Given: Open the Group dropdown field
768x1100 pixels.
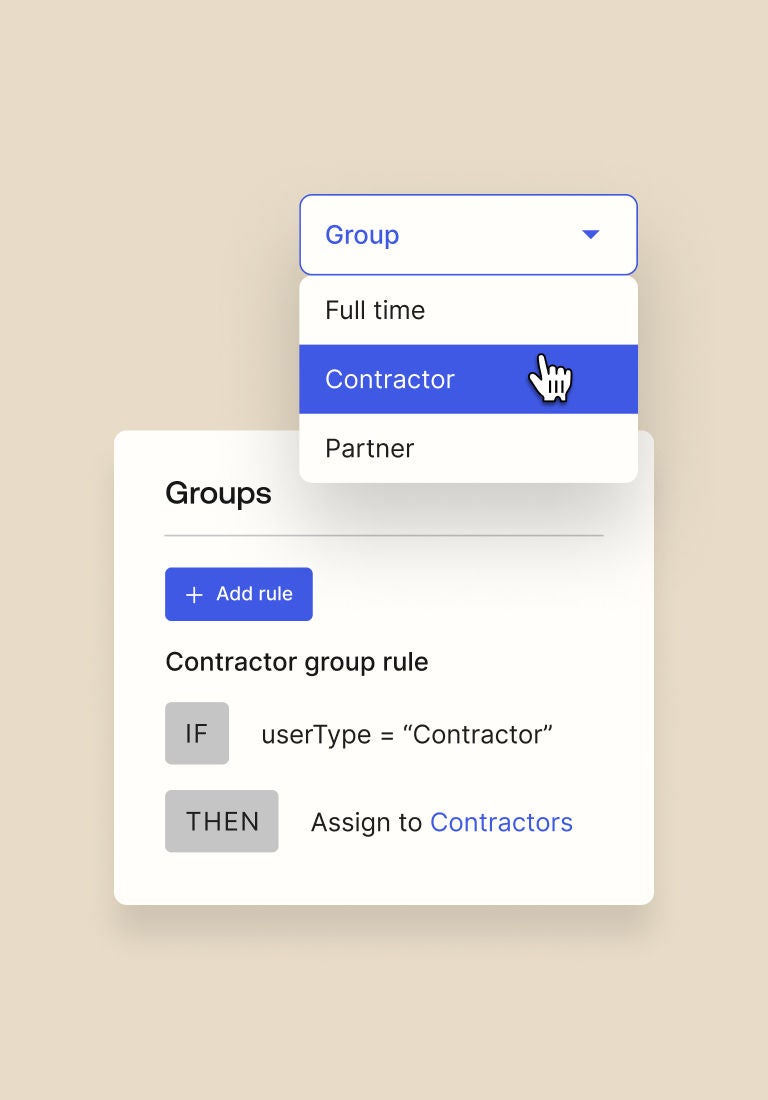Looking at the screenshot, I should point(468,235).
